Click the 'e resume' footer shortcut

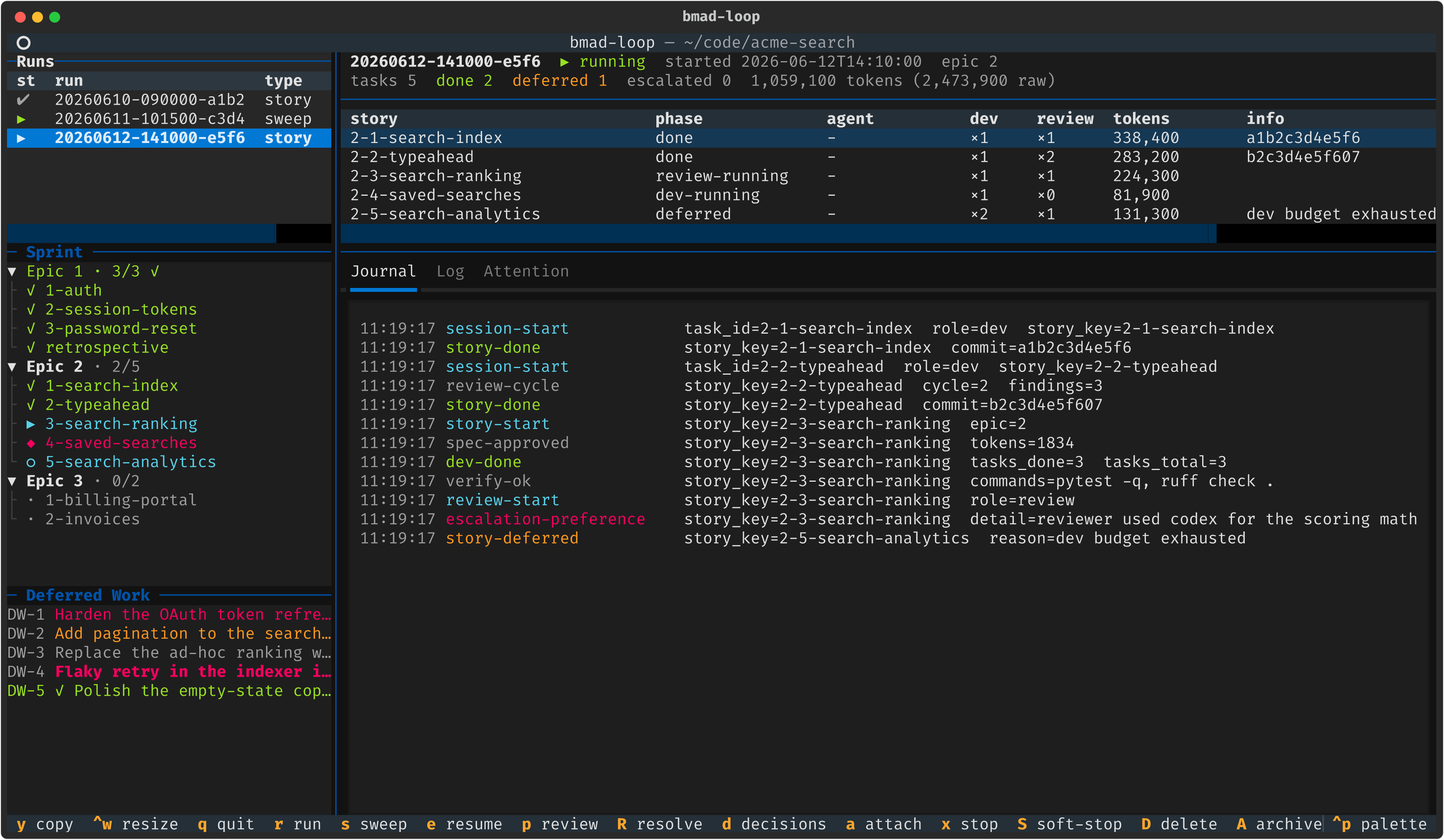464,824
